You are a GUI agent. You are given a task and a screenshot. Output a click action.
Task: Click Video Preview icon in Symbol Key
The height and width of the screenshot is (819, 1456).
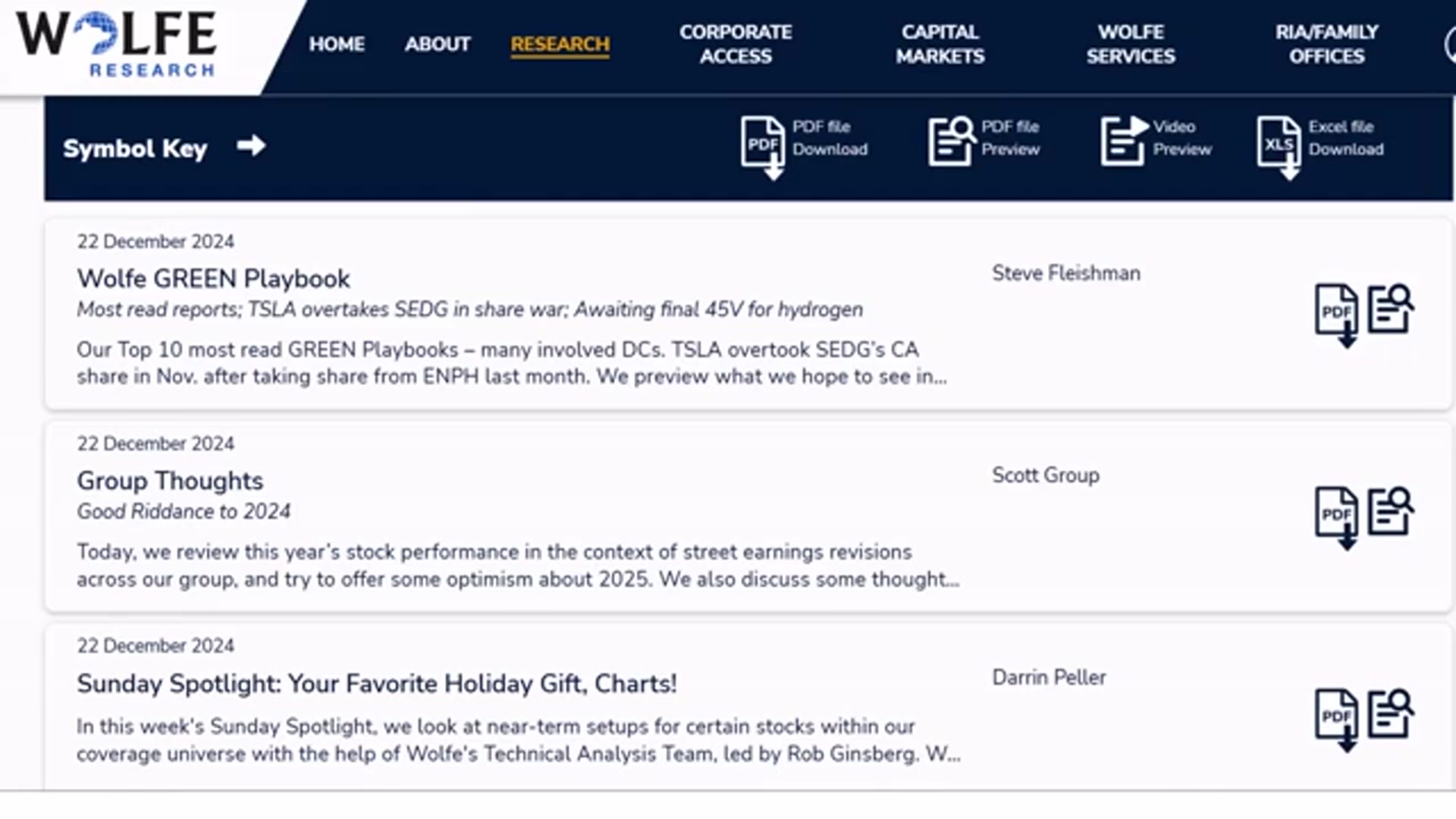(x=1125, y=141)
